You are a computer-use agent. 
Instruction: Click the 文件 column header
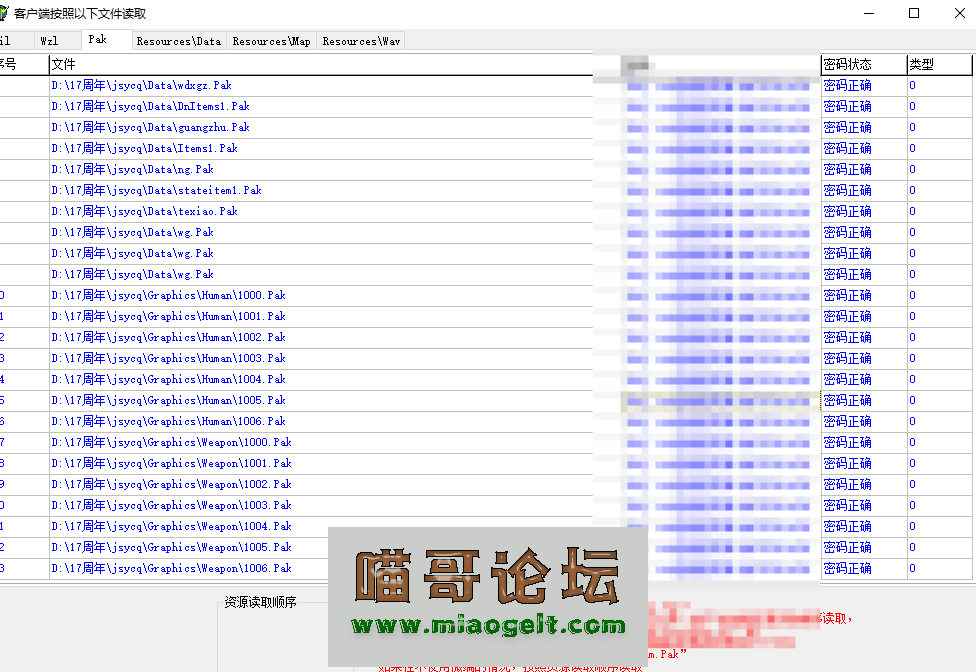(65, 64)
